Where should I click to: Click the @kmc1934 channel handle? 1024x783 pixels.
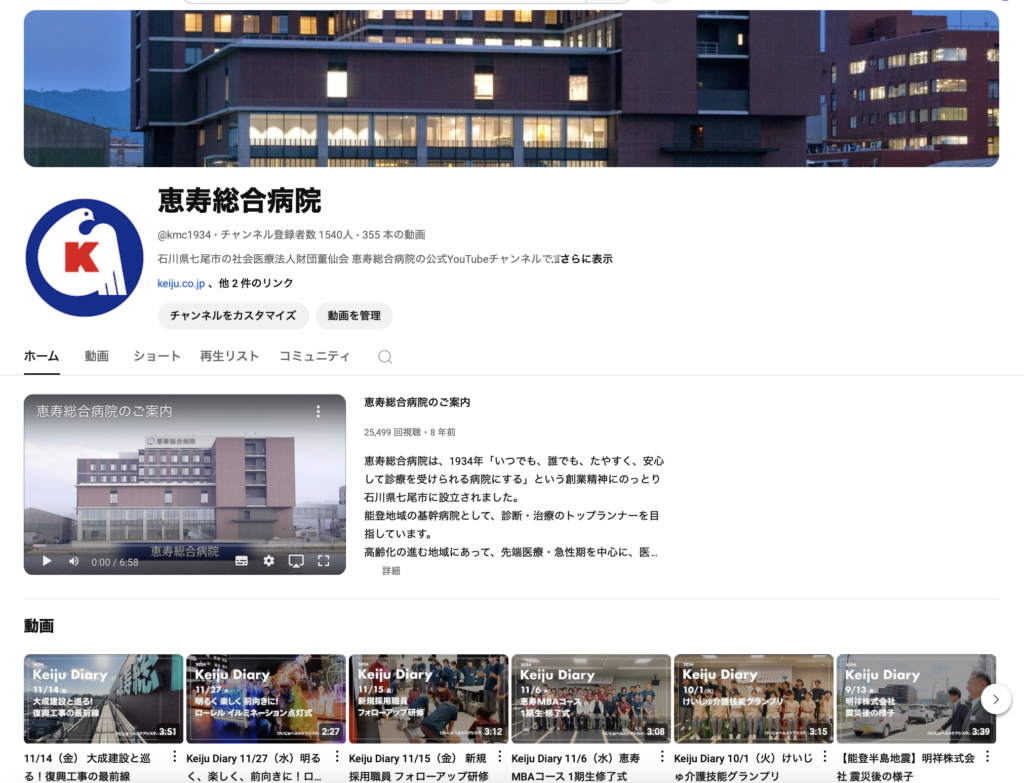tap(184, 234)
